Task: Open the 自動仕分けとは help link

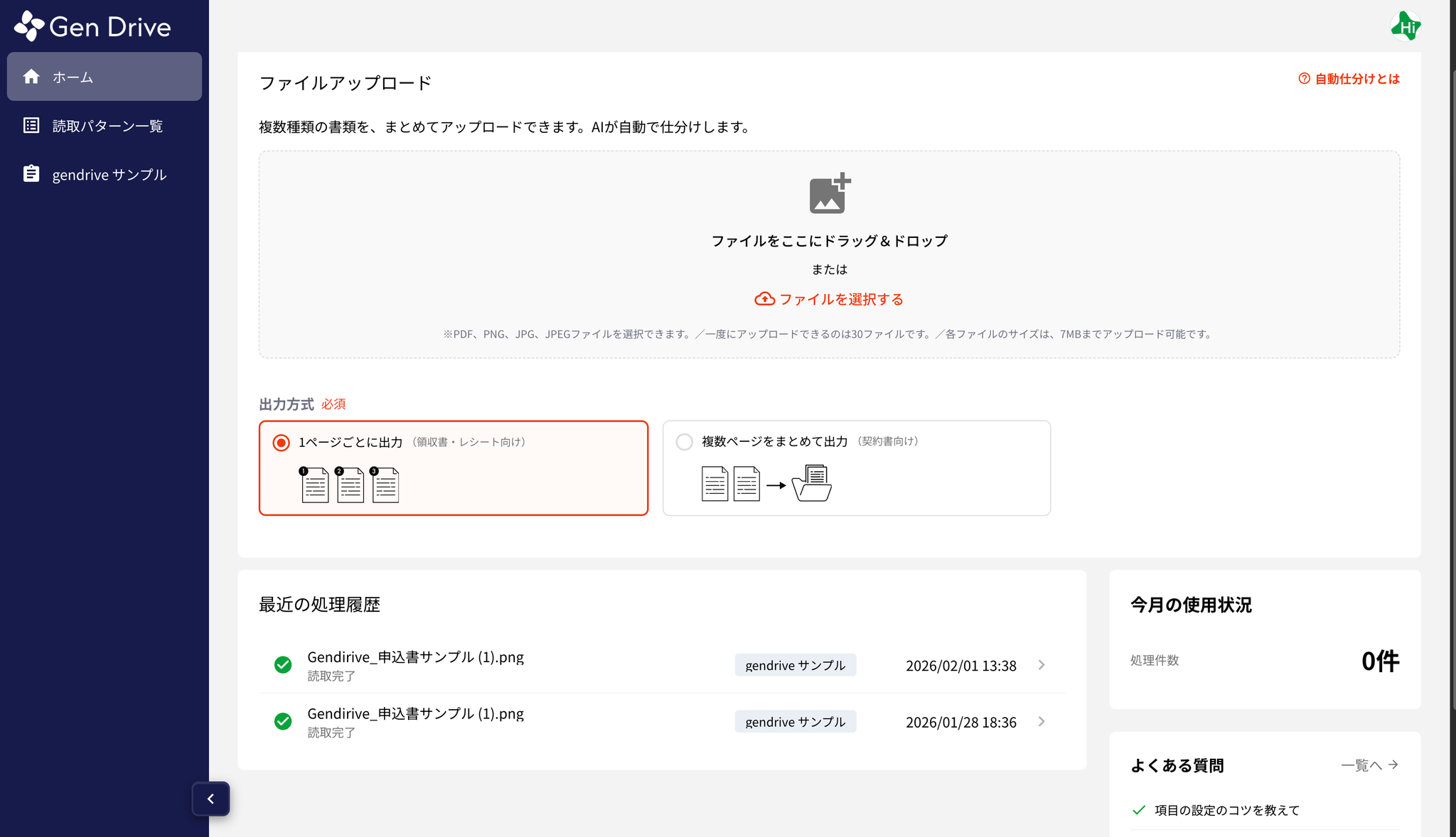Action: point(1349,79)
